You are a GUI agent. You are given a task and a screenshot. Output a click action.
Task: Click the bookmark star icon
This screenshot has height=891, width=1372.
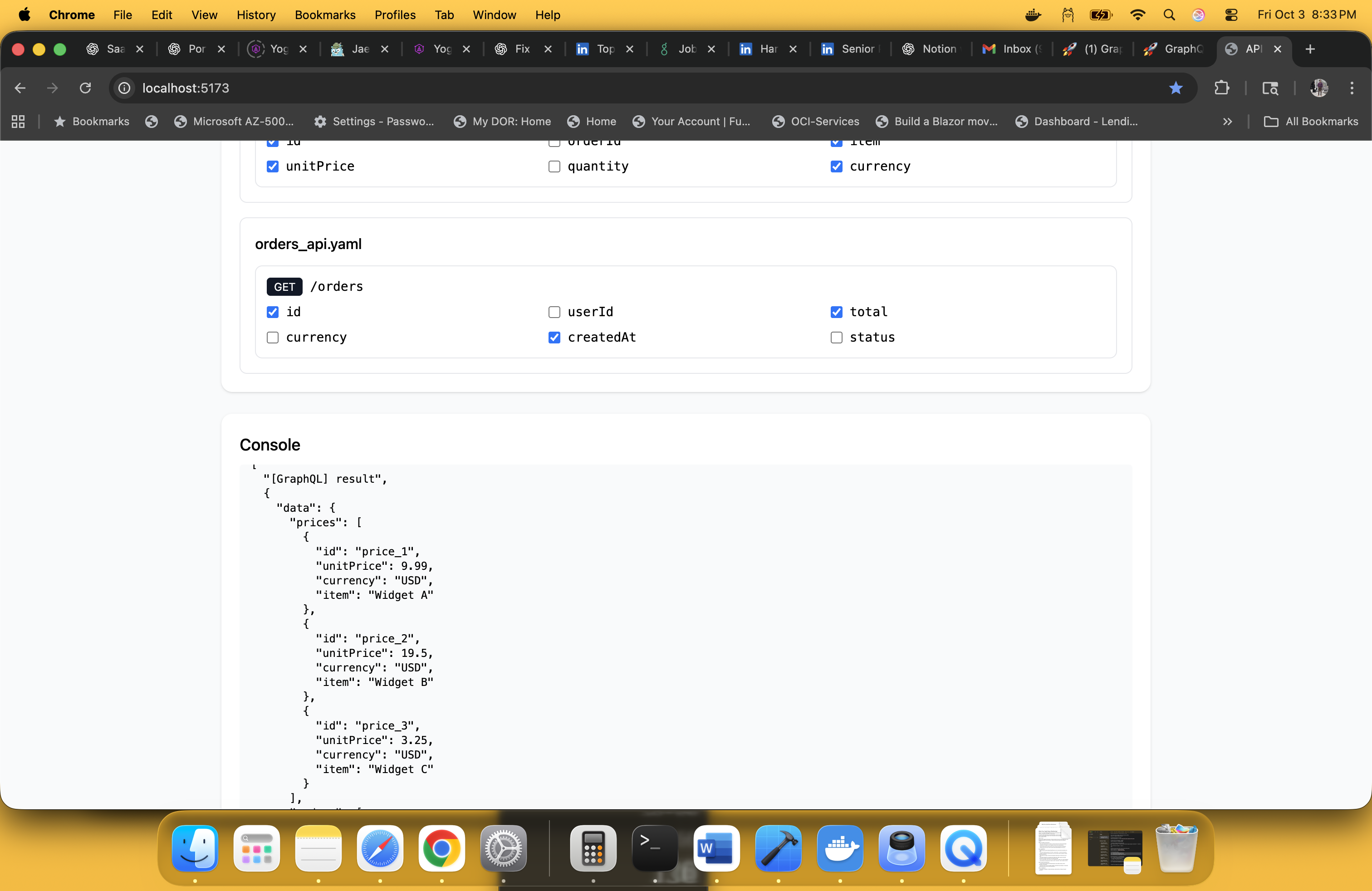[x=1176, y=88]
